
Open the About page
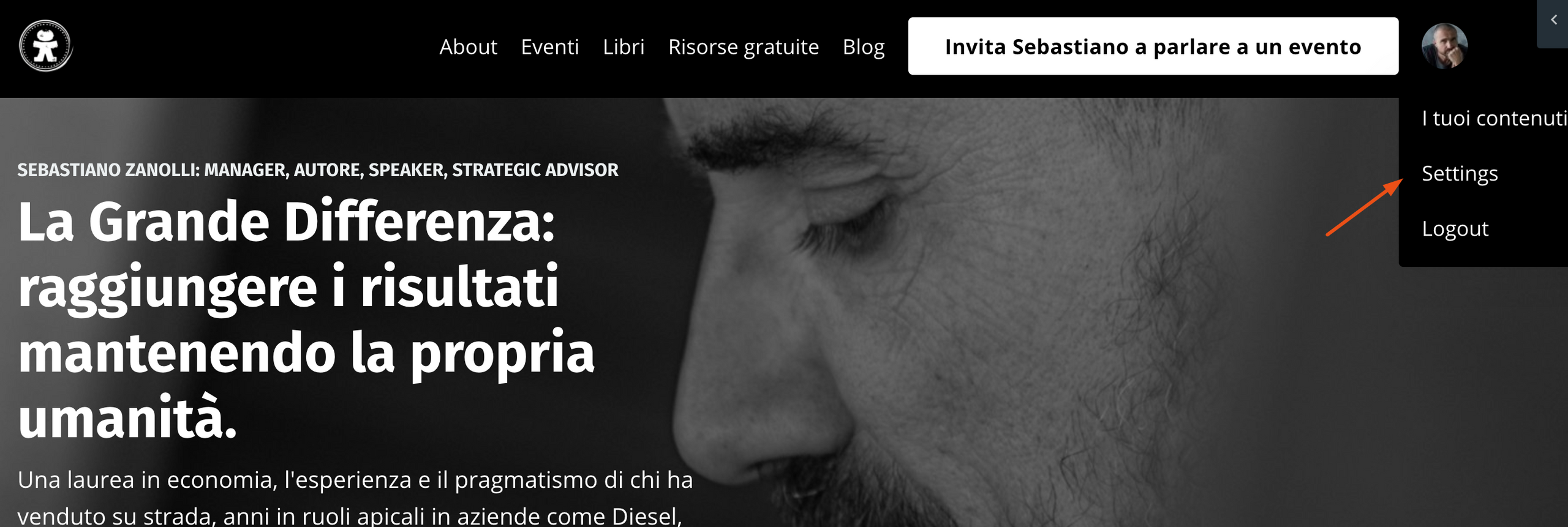tap(468, 47)
